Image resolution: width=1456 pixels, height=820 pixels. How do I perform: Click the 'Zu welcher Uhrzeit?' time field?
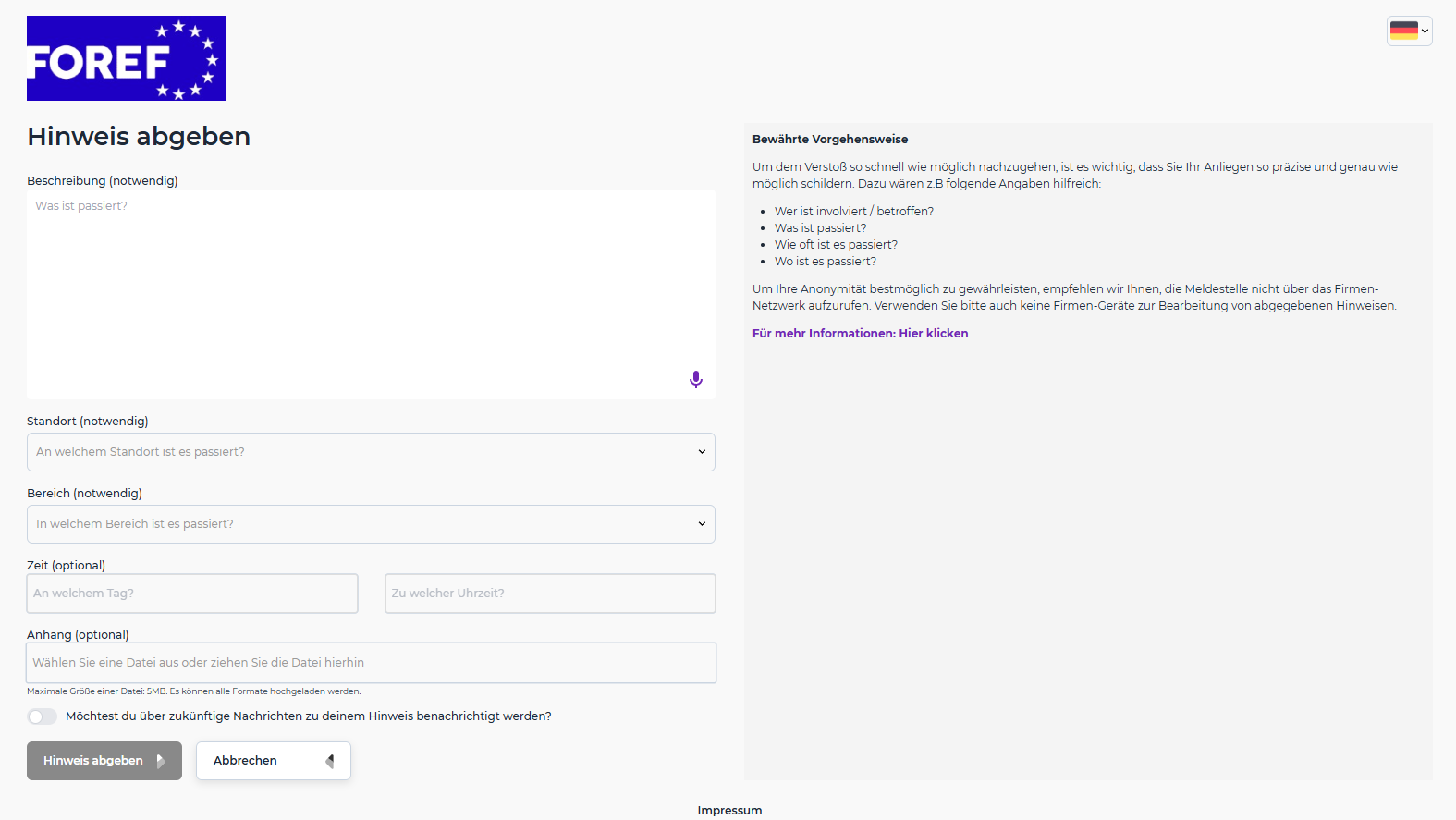pos(550,594)
